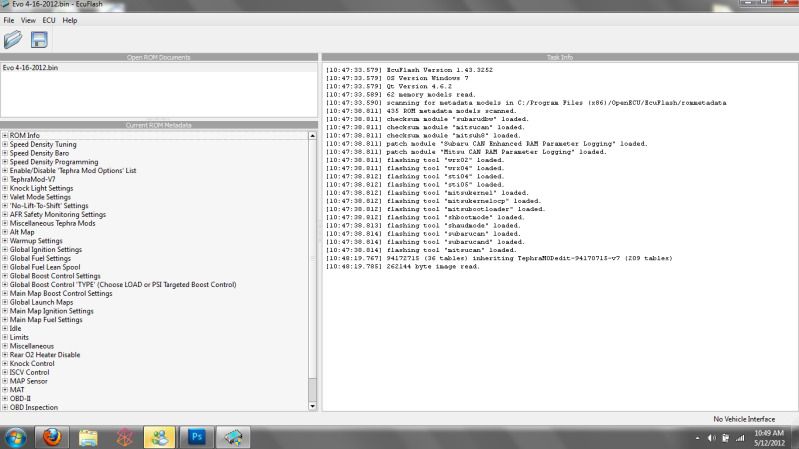Screen dimensions: 799x449
Task: Open the Photoshop taskbar icon
Action: (197, 437)
